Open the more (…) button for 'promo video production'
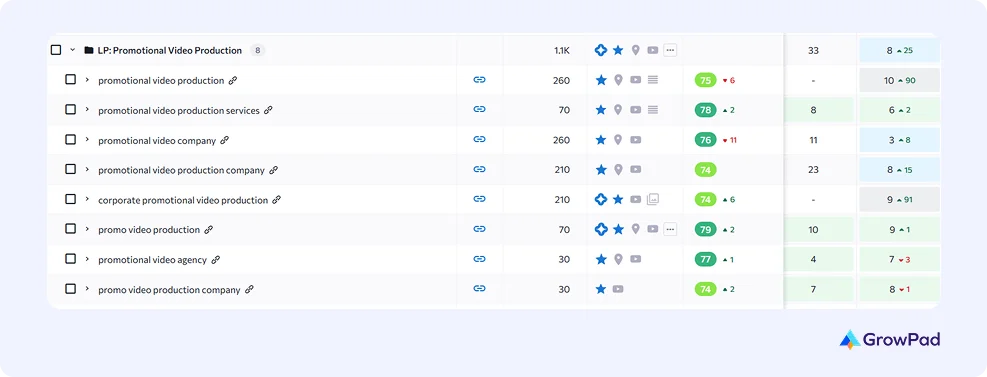Image resolution: width=987 pixels, height=377 pixels. point(670,229)
